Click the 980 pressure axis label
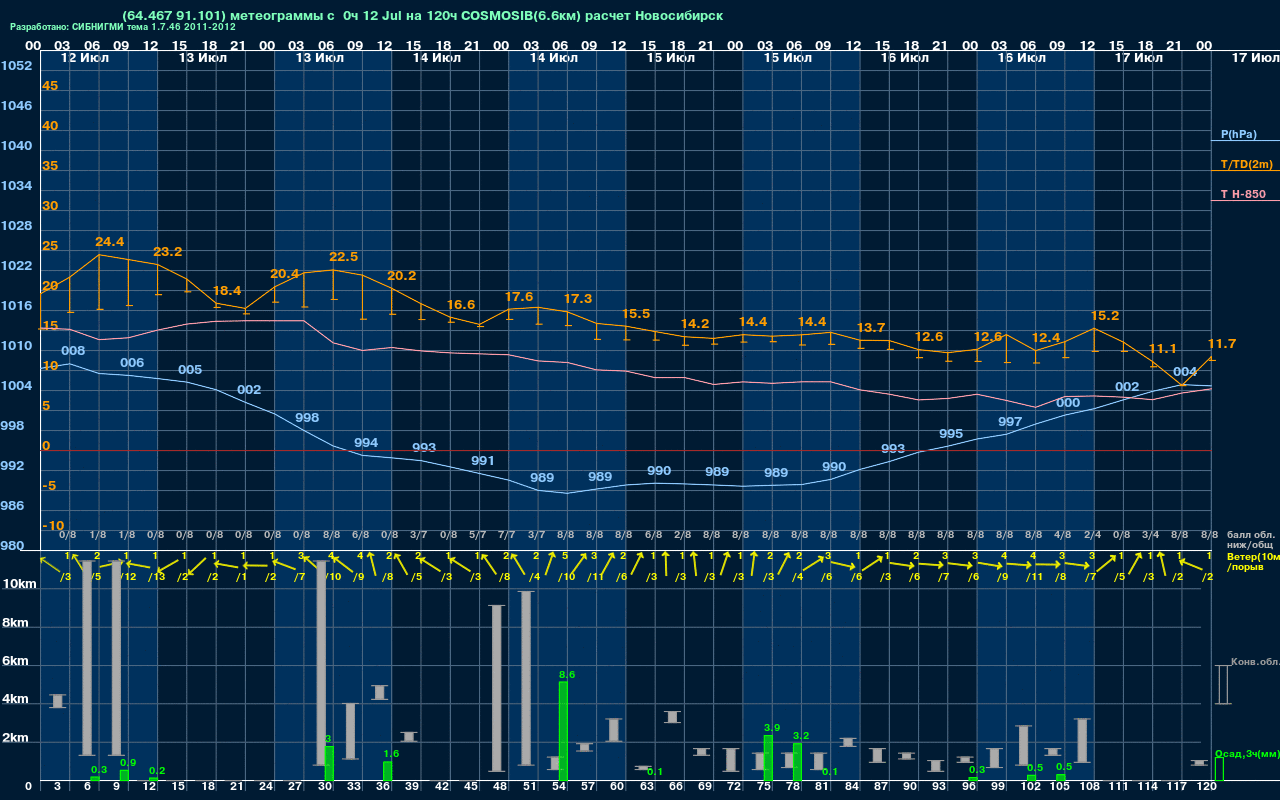Screen dimensions: 1280x800 tap(13, 546)
